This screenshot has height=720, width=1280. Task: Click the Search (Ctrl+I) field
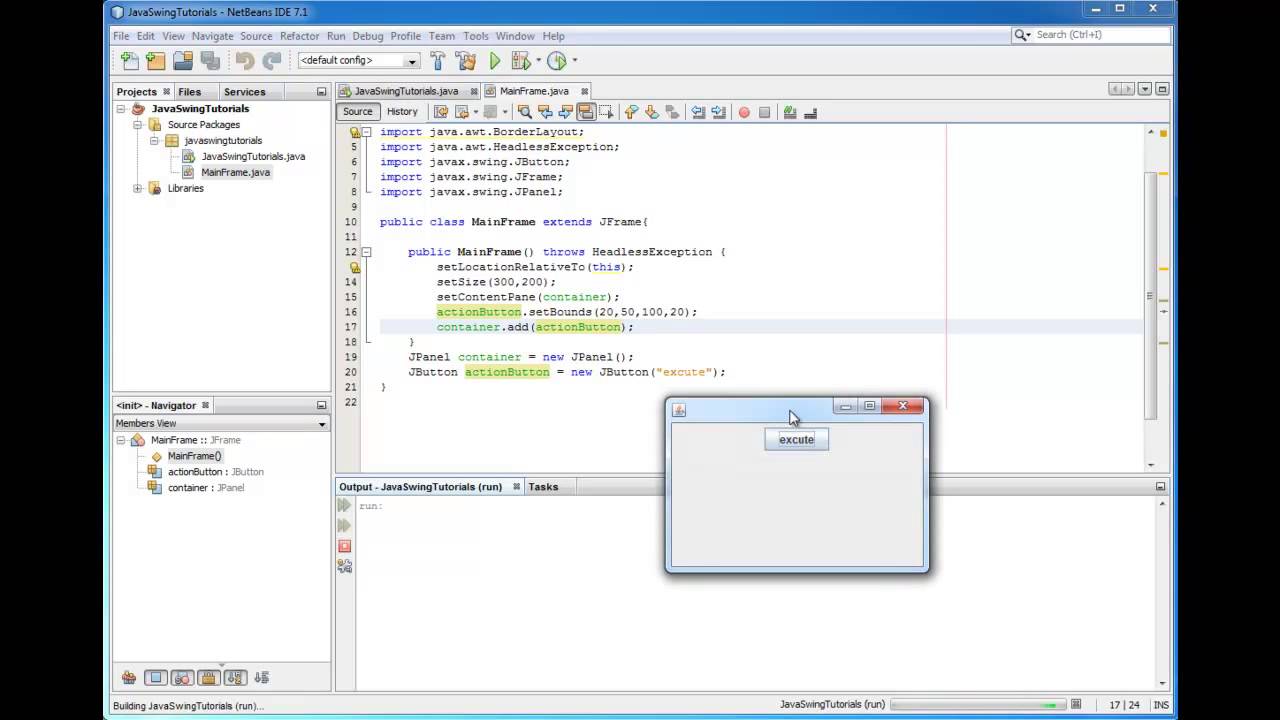pos(1091,35)
